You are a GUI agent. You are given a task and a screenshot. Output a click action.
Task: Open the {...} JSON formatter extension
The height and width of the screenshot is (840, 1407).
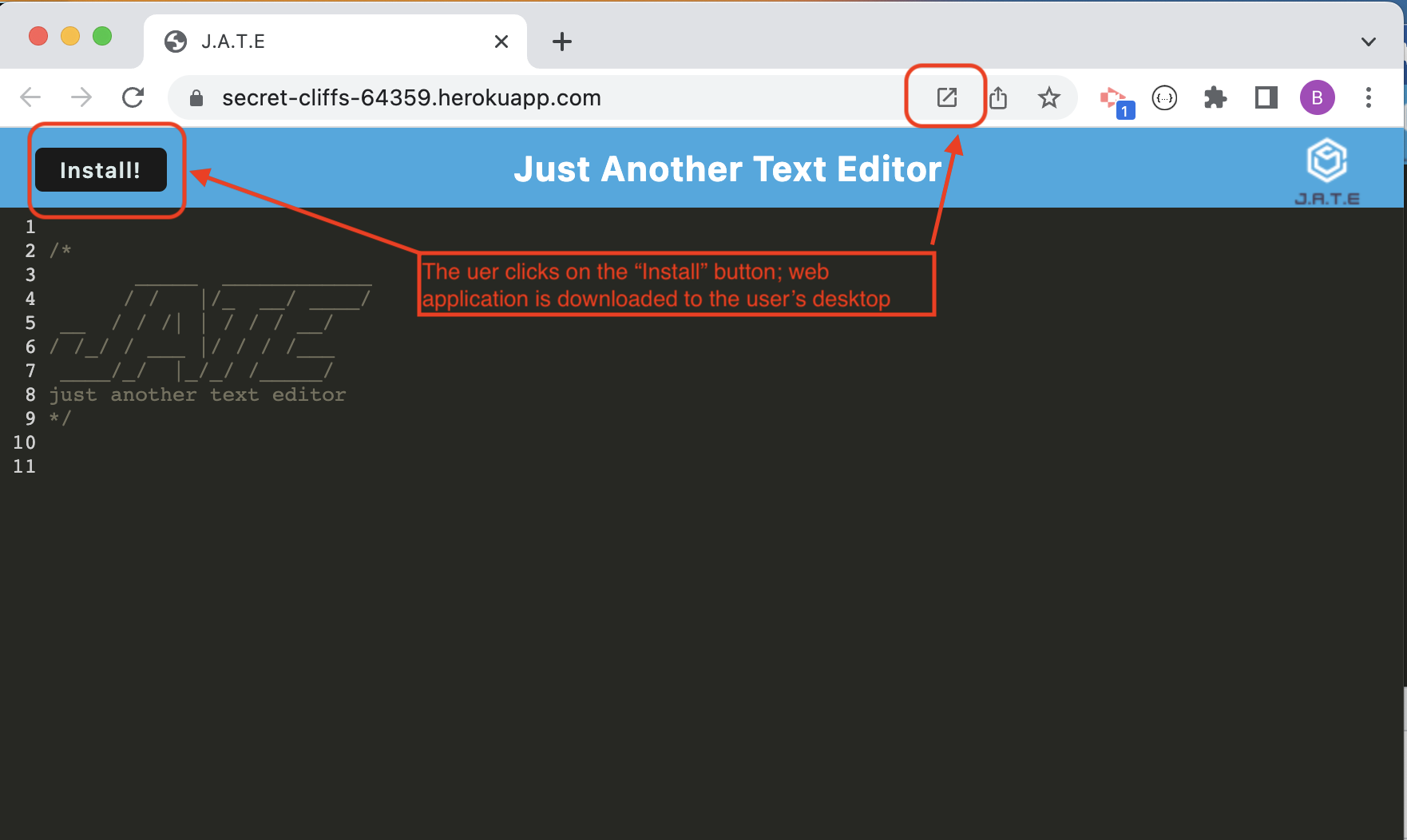coord(1165,97)
